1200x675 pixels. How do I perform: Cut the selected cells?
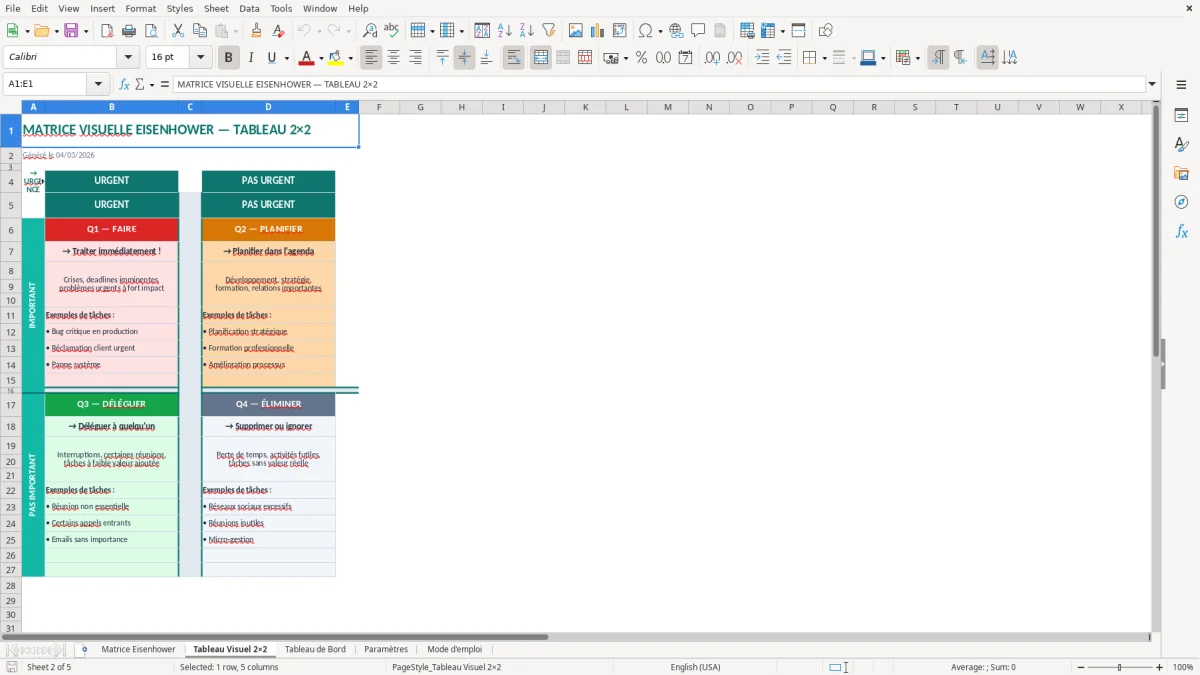point(178,31)
